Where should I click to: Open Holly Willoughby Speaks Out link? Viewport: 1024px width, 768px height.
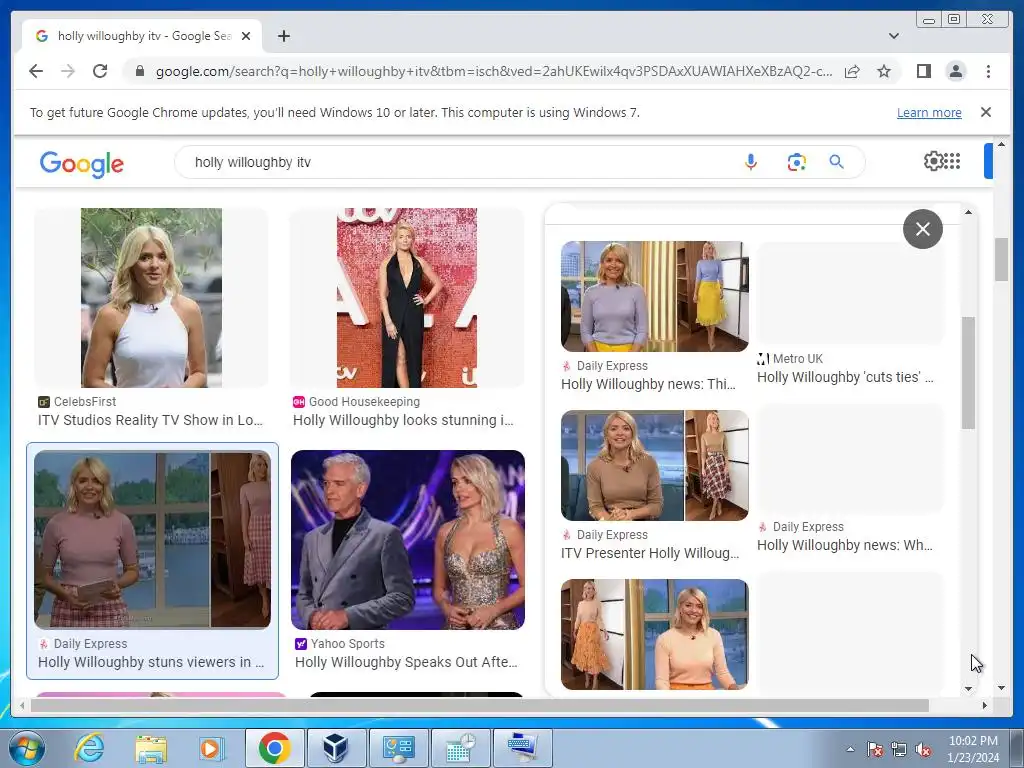(406, 662)
